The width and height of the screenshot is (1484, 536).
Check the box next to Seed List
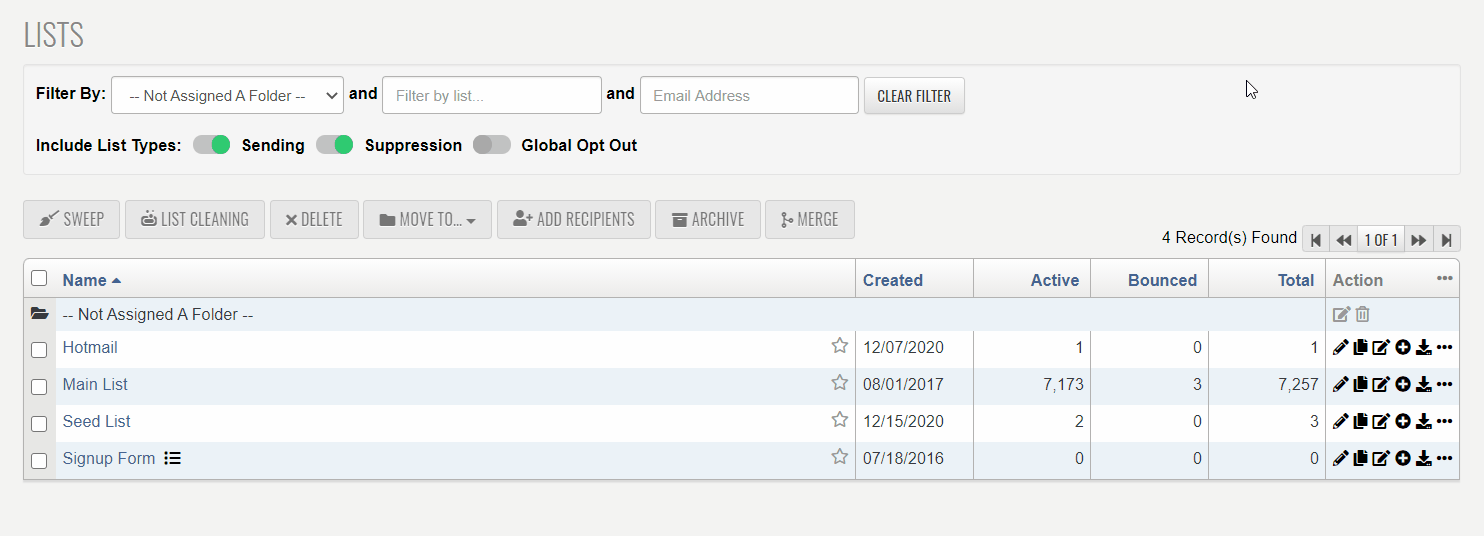39,423
